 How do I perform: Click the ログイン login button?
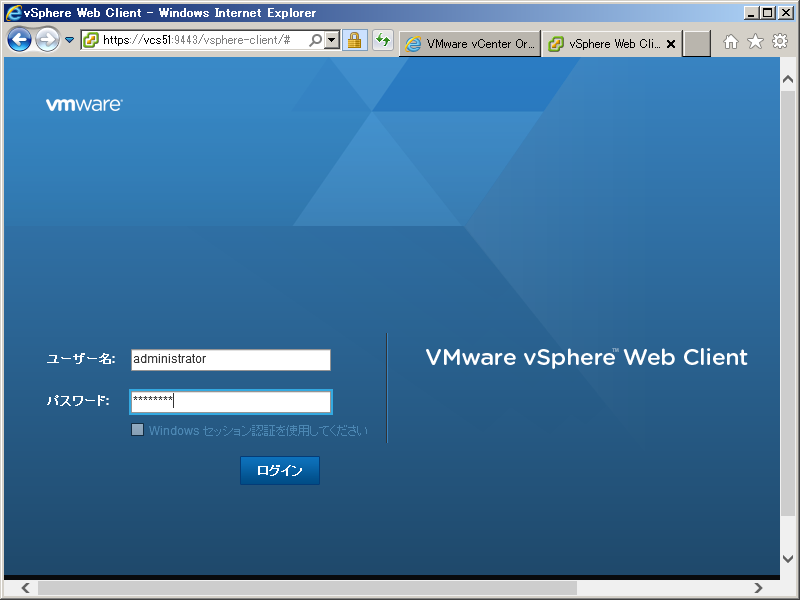pyautogui.click(x=279, y=470)
